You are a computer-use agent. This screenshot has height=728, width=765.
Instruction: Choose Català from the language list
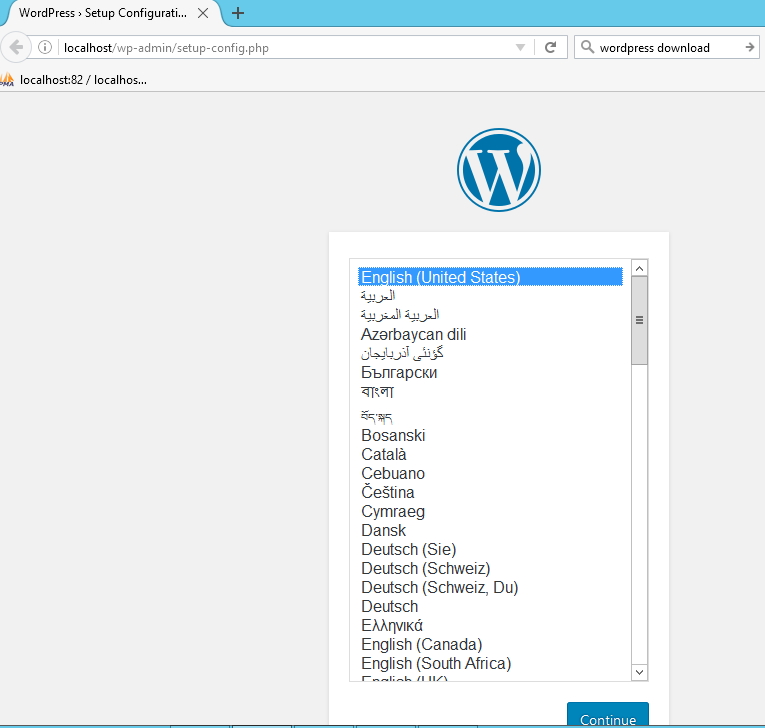[490, 454]
